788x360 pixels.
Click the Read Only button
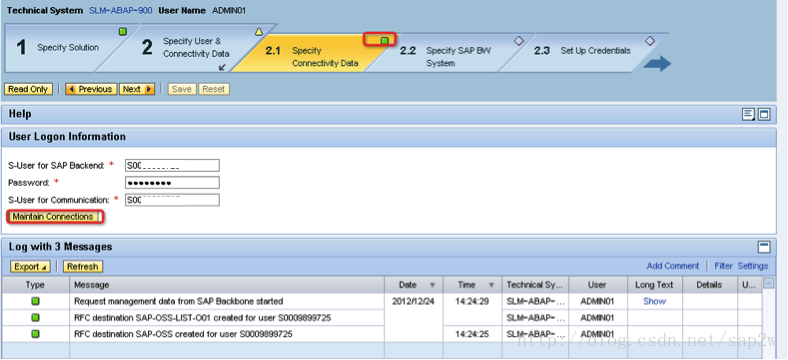coord(28,89)
